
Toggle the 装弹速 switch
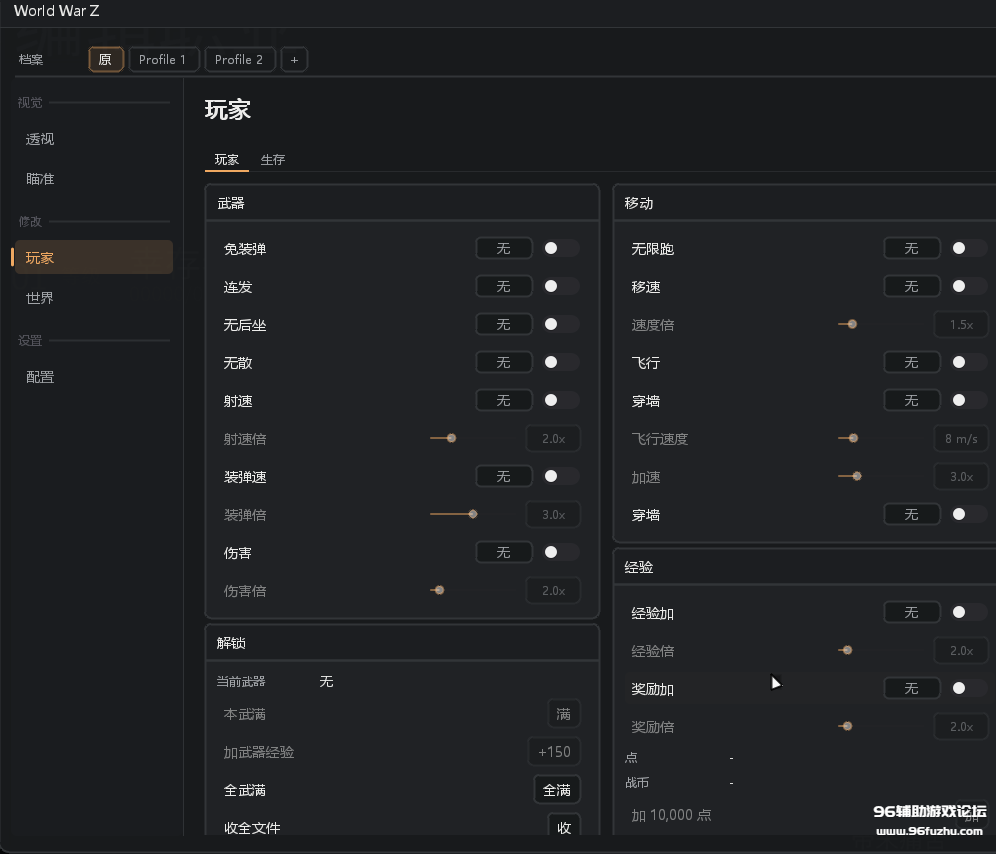point(560,477)
